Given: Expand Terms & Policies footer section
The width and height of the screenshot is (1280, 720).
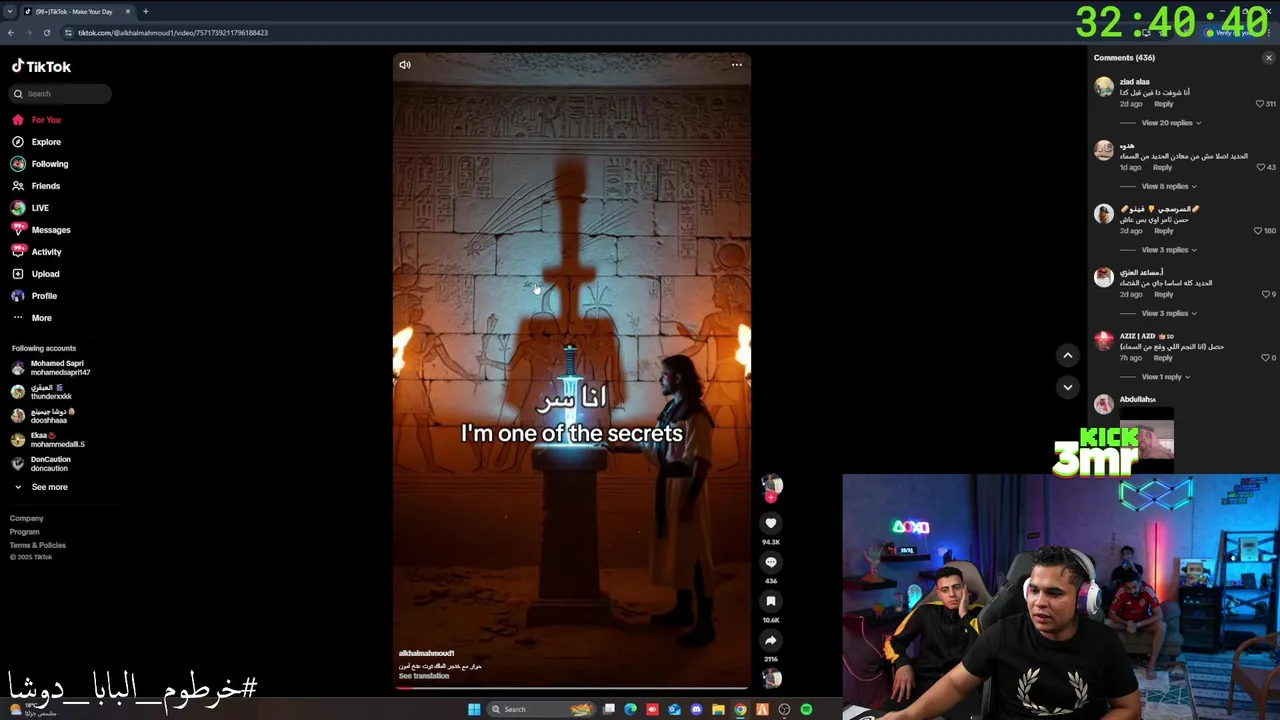Looking at the screenshot, I should click(38, 545).
